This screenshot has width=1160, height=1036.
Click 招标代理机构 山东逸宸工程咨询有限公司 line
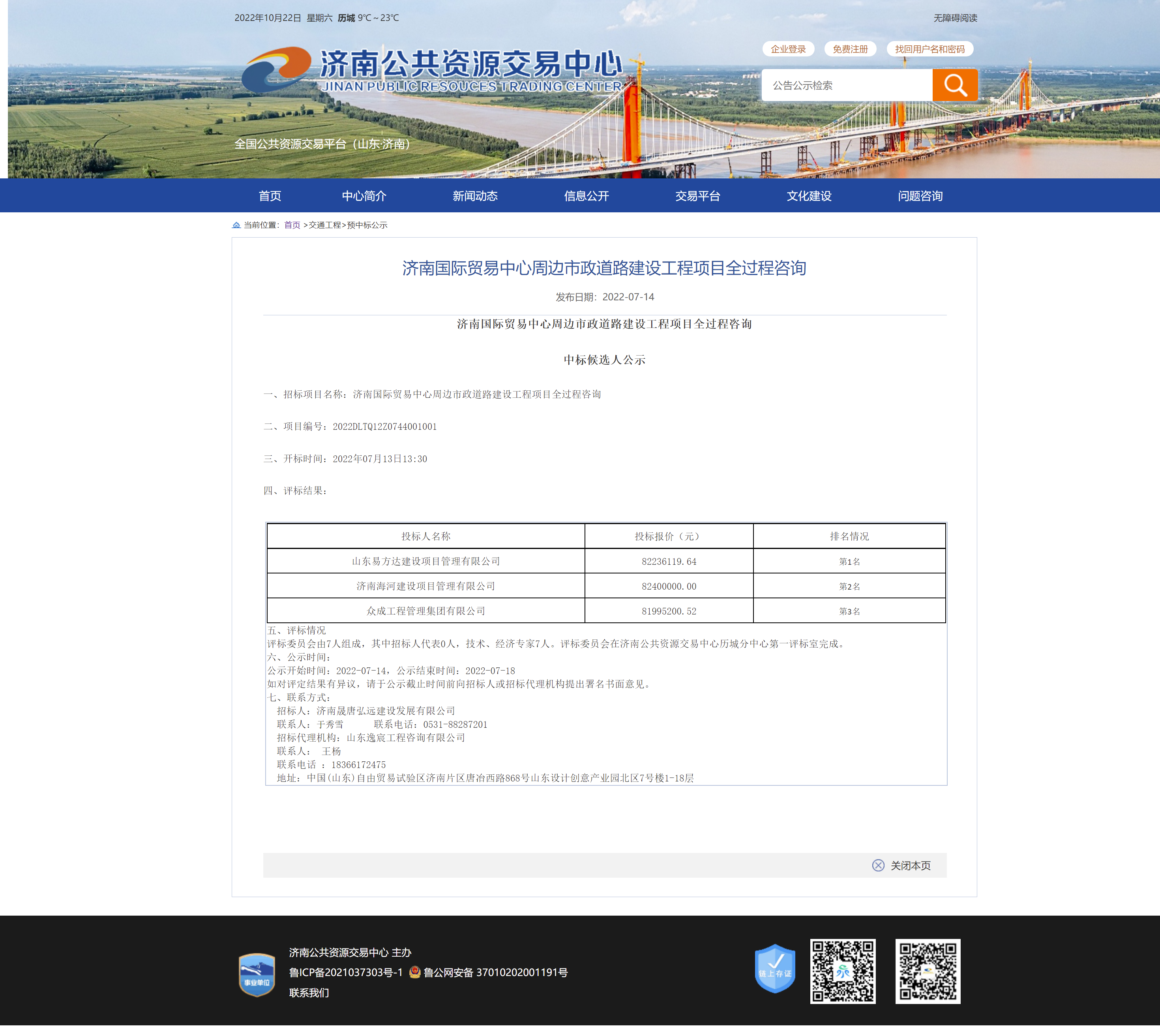coord(371,738)
